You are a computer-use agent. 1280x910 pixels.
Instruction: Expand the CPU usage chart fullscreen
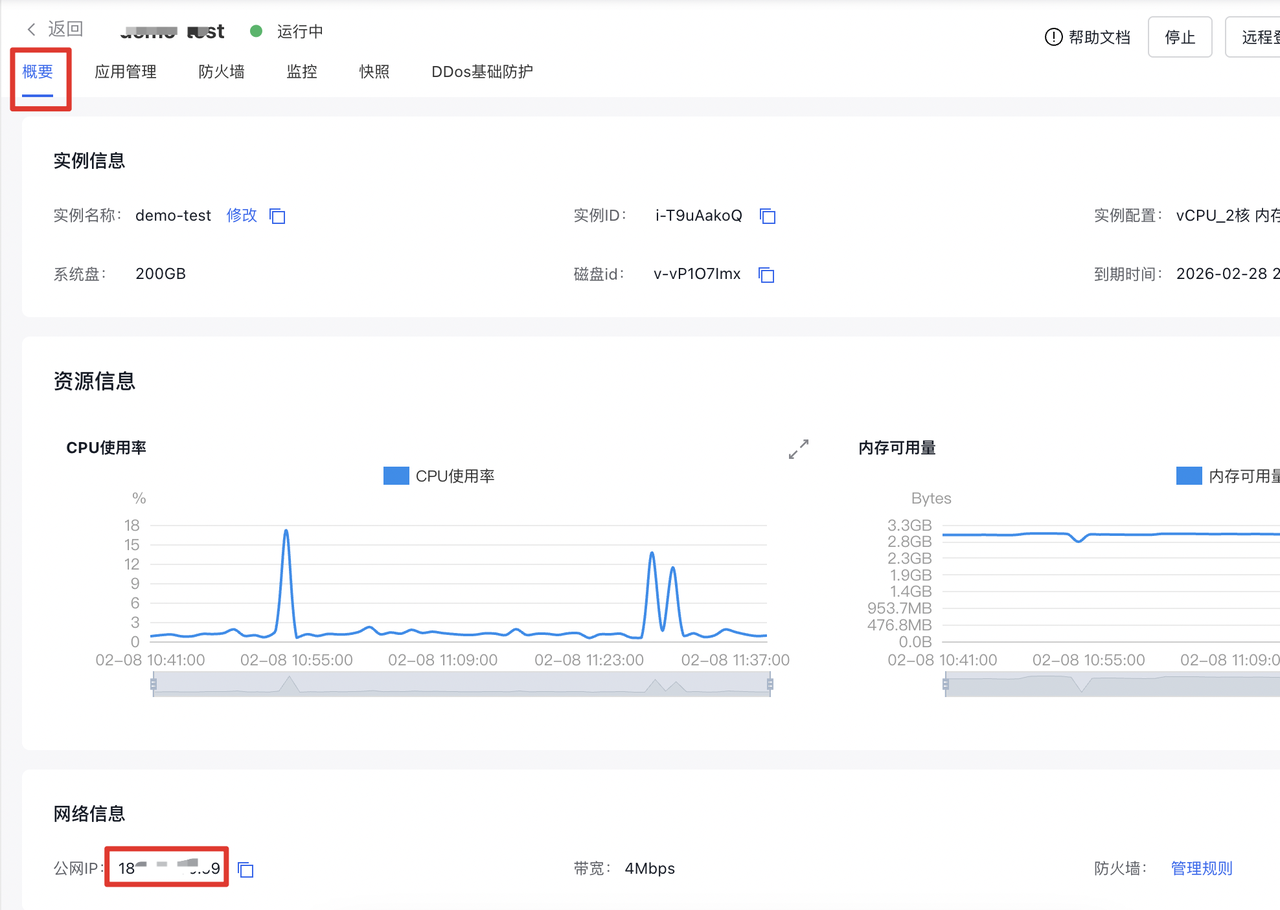coord(798,449)
